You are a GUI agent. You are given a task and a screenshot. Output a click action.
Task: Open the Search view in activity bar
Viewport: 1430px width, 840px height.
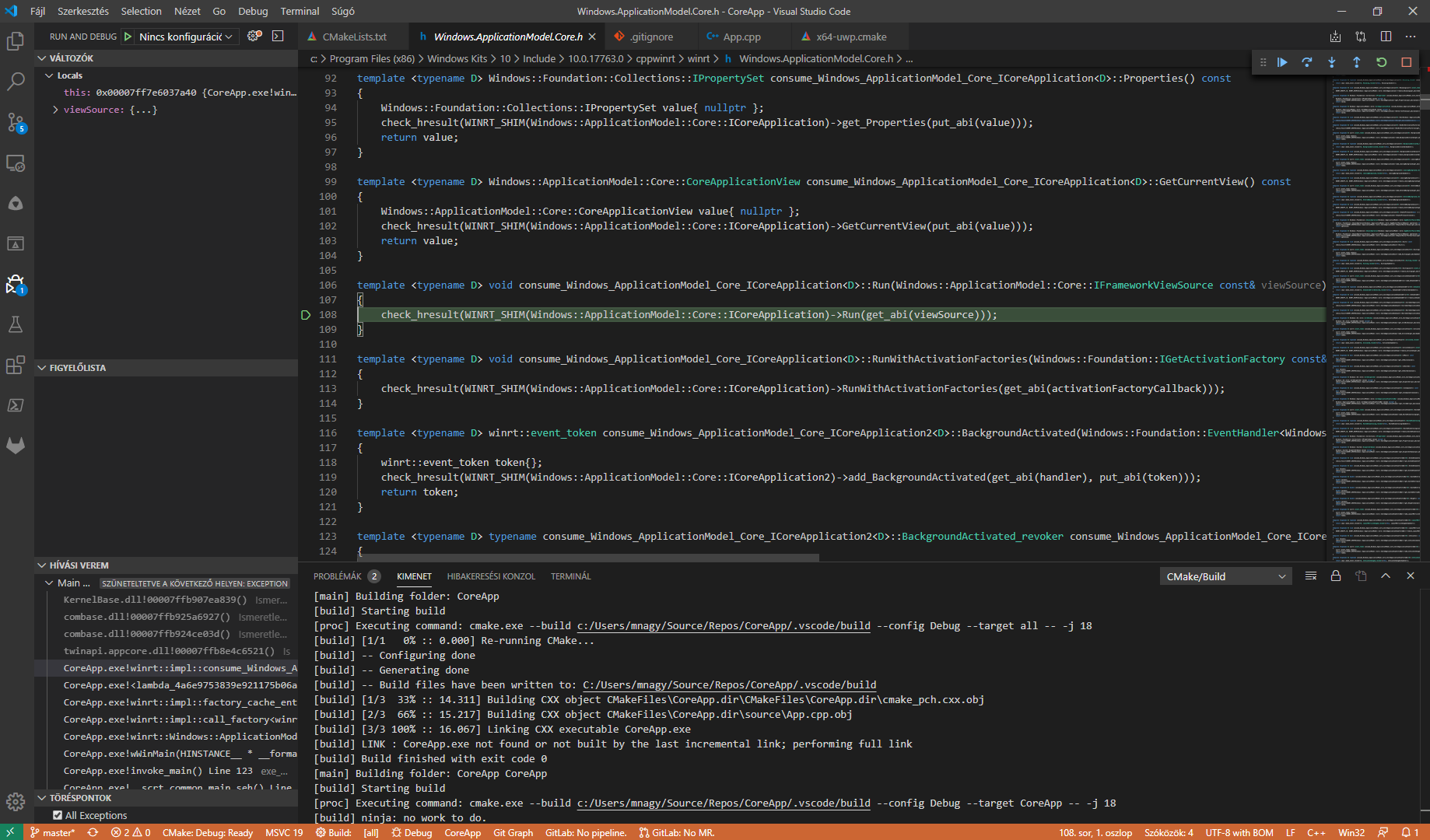(x=16, y=81)
